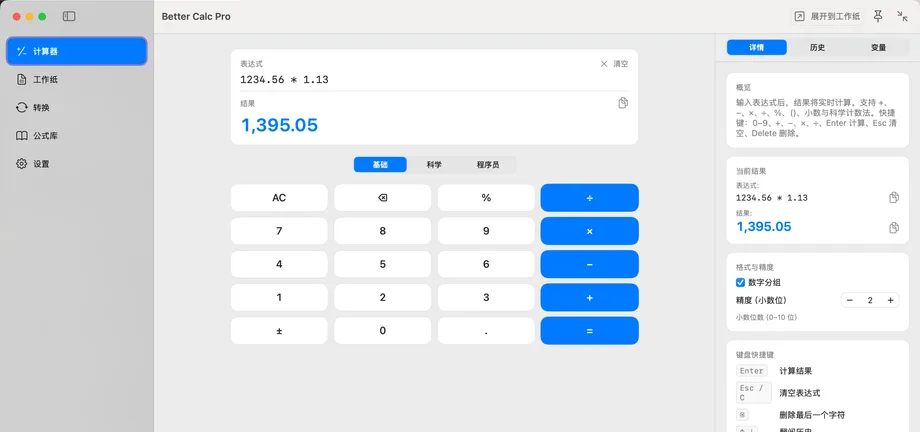Image resolution: width=920 pixels, height=432 pixels.
Task: Tap the number 2 key
Action: click(383, 298)
